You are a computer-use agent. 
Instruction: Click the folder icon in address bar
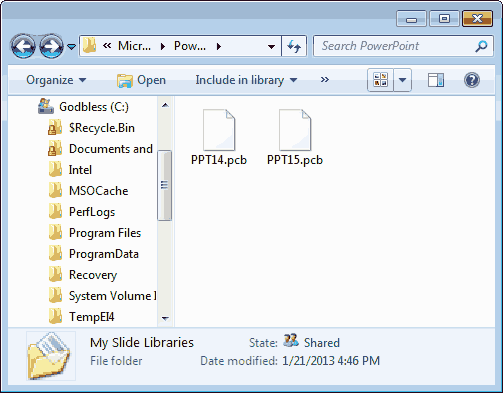pyautogui.click(x=89, y=46)
